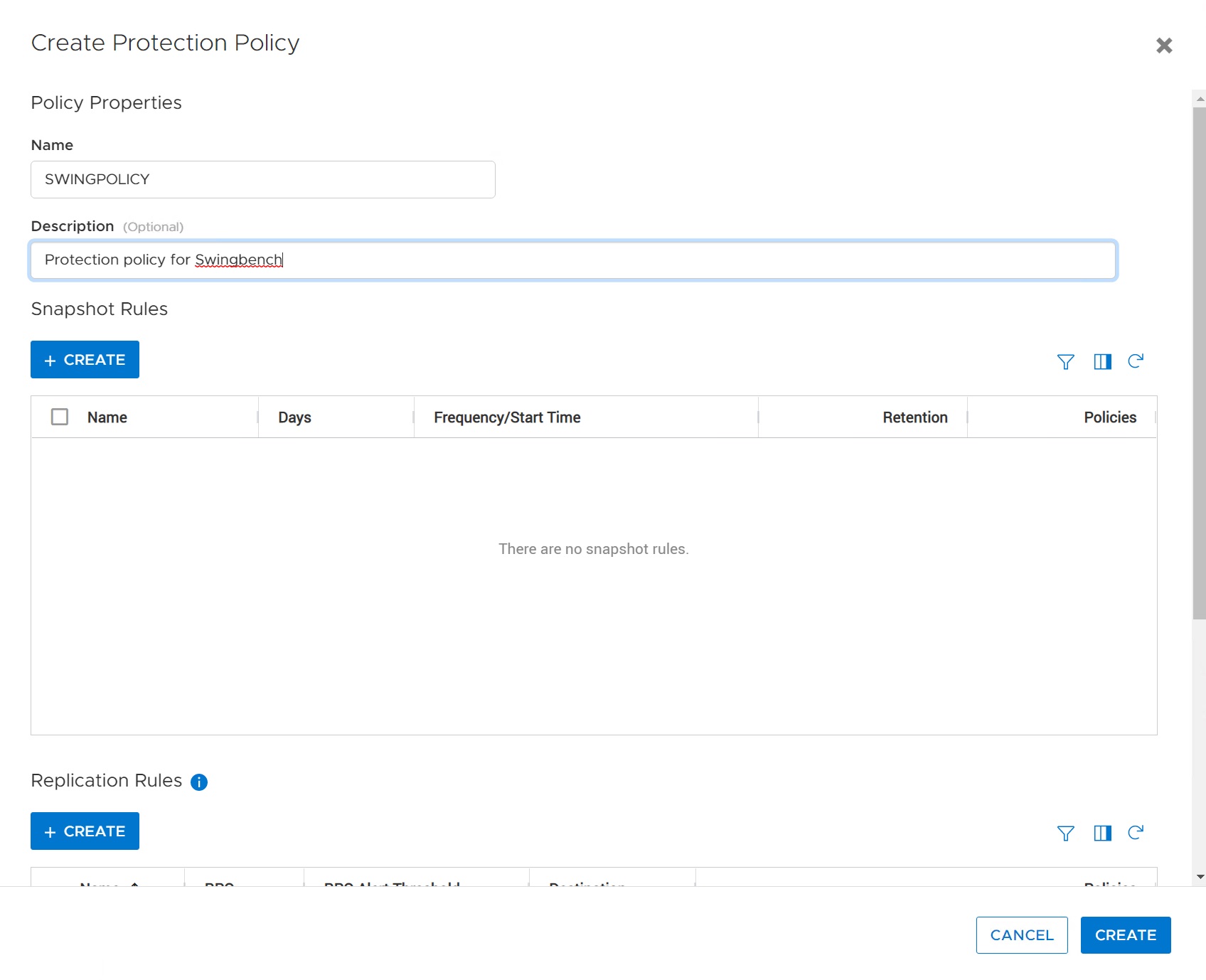This screenshot has width=1206, height=980.
Task: Open the column selector for Replication Rules
Action: (1103, 833)
